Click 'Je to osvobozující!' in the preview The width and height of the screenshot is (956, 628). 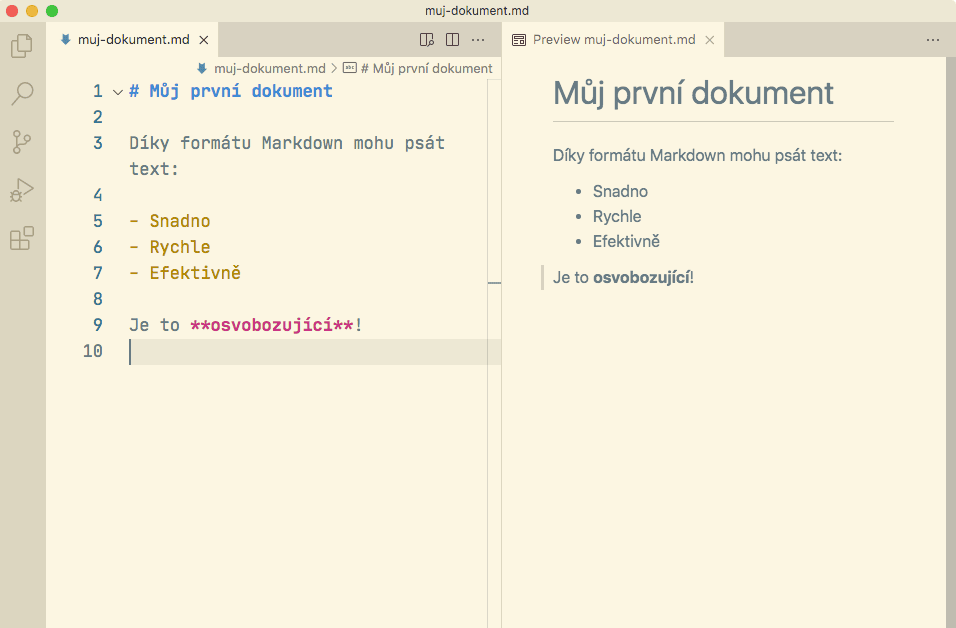click(623, 277)
